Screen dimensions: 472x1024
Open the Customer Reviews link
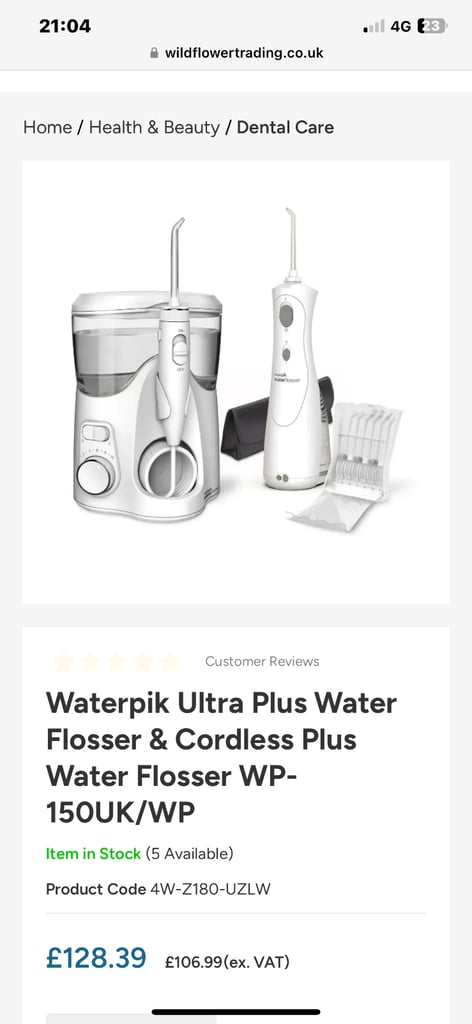tap(262, 662)
